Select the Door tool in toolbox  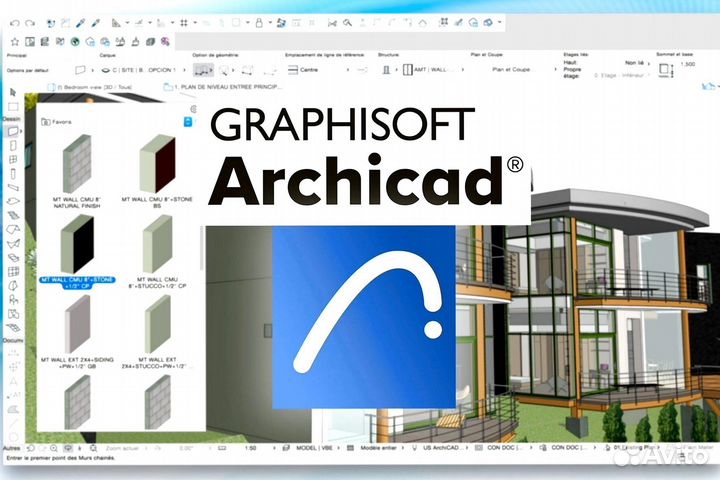point(13,146)
